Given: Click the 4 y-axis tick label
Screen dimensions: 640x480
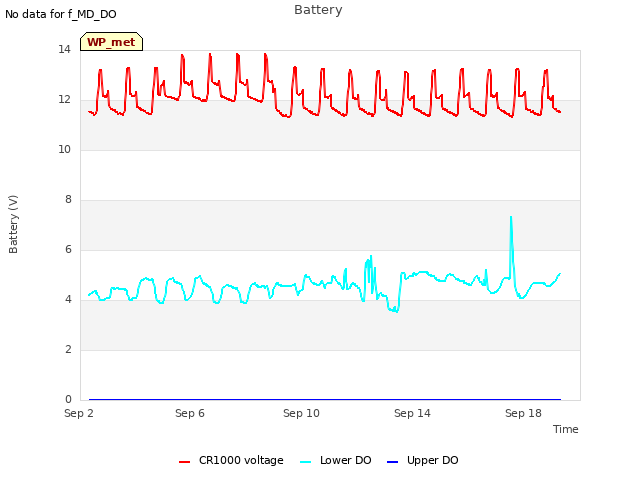Looking at the screenshot, I should (x=68, y=300).
